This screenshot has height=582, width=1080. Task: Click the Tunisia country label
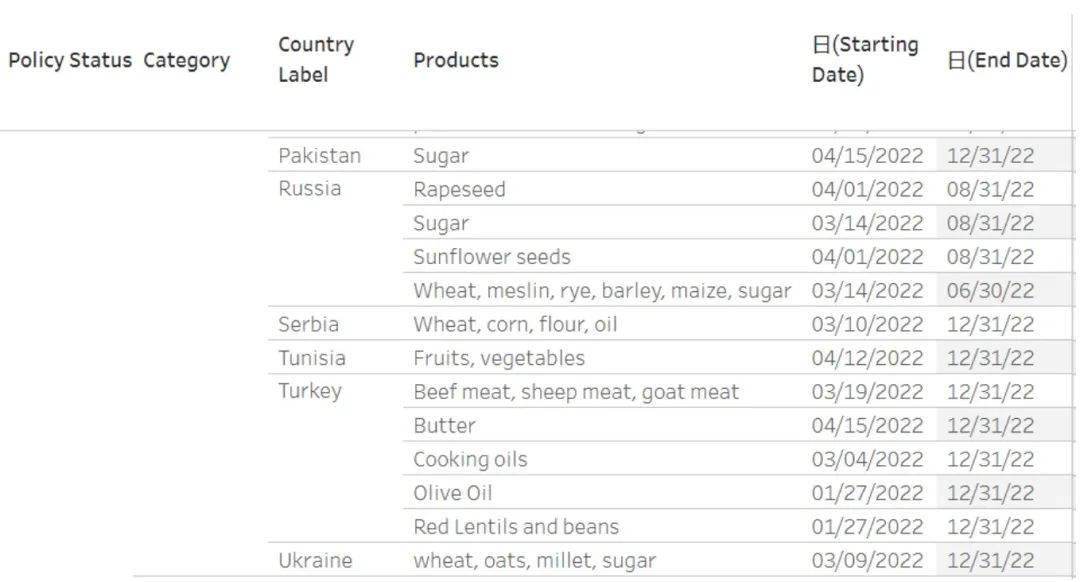click(x=312, y=358)
